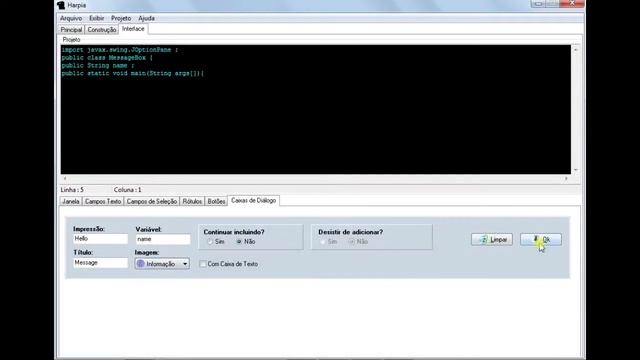
Task: Open the Arquivo menu
Action: pos(71,18)
